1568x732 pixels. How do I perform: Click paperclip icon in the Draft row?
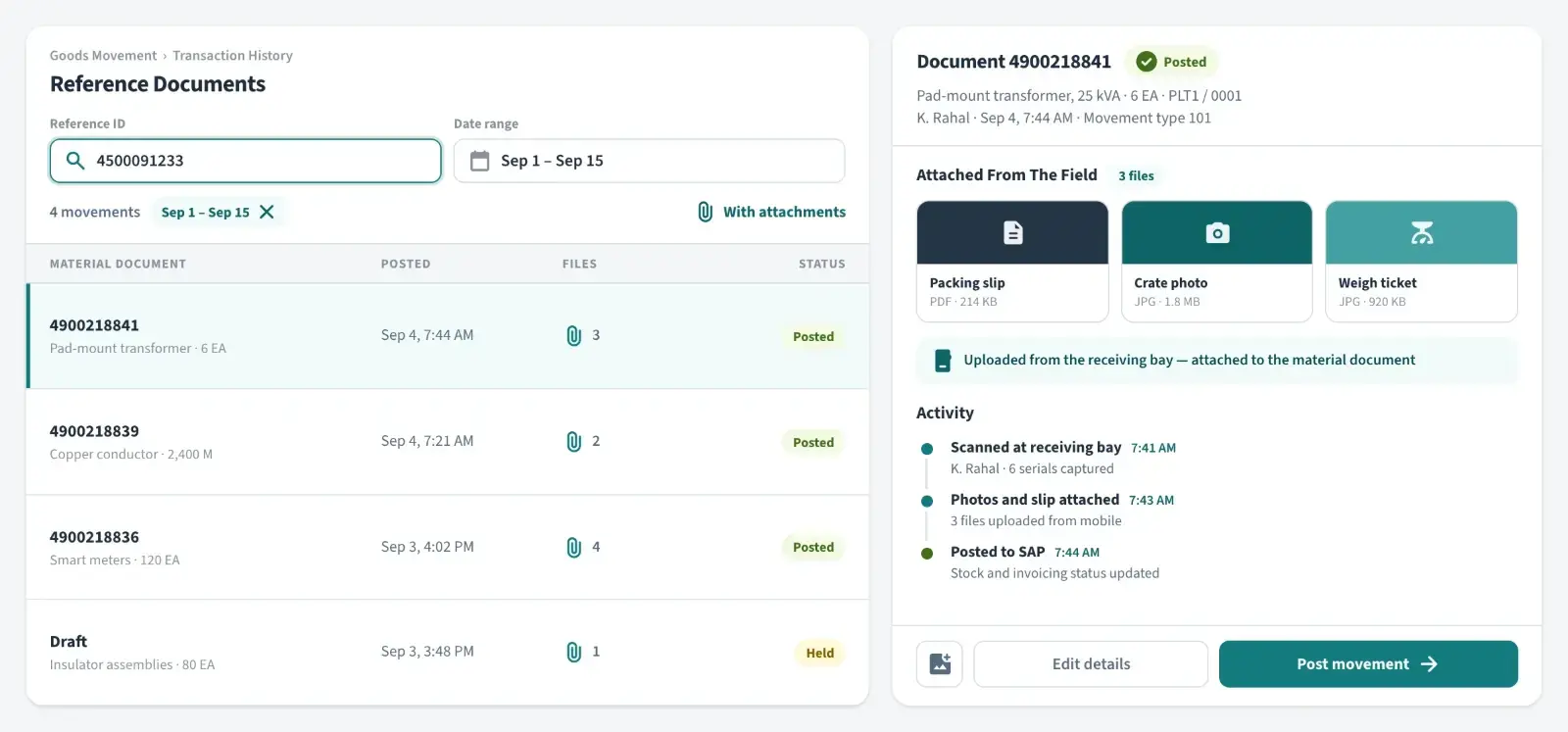(x=574, y=653)
